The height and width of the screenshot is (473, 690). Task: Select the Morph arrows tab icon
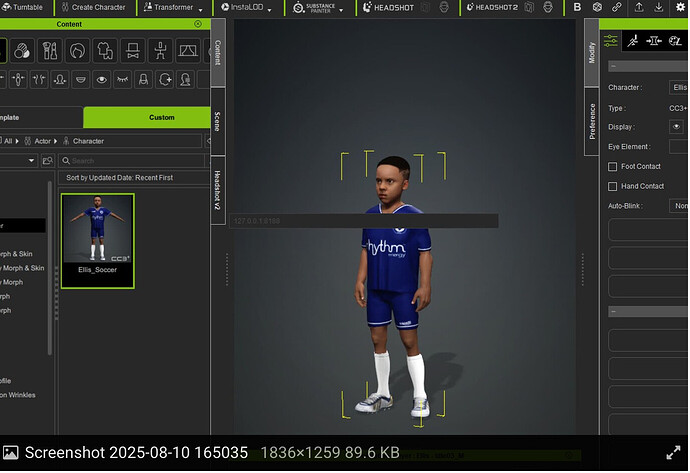654,41
